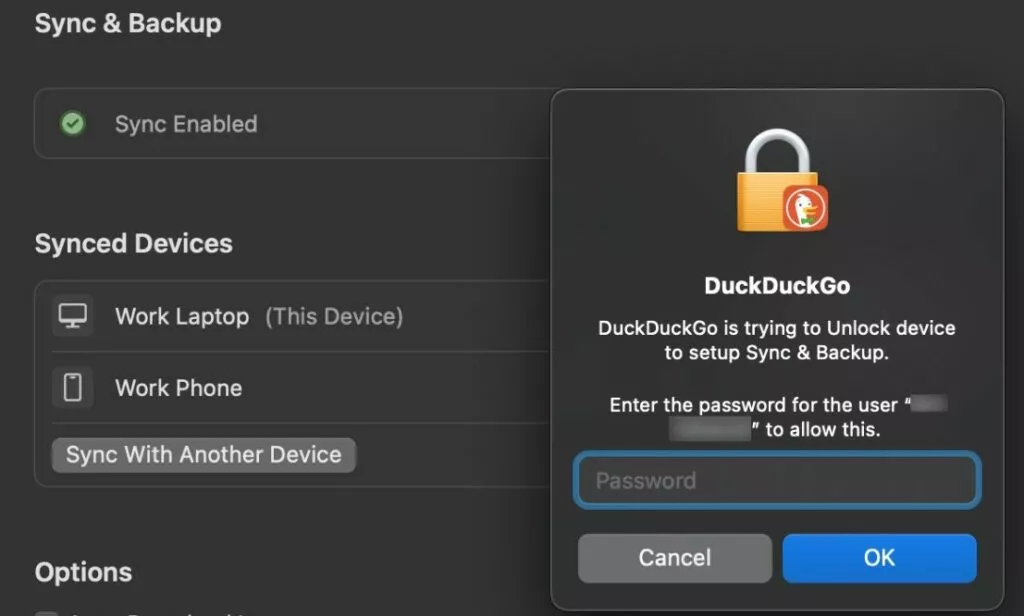Click the green Sync Enabled checkmark icon

[x=72, y=124]
